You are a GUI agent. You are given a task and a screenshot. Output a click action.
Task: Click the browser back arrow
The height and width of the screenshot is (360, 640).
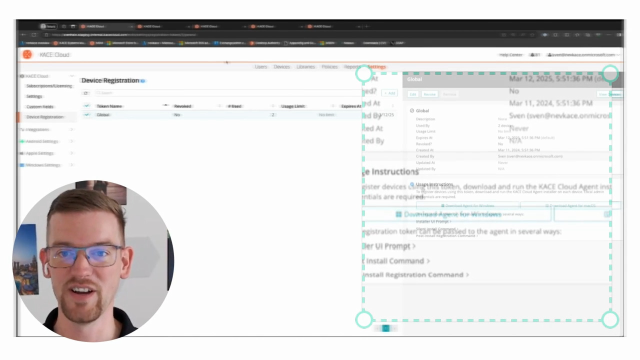click(24, 35)
